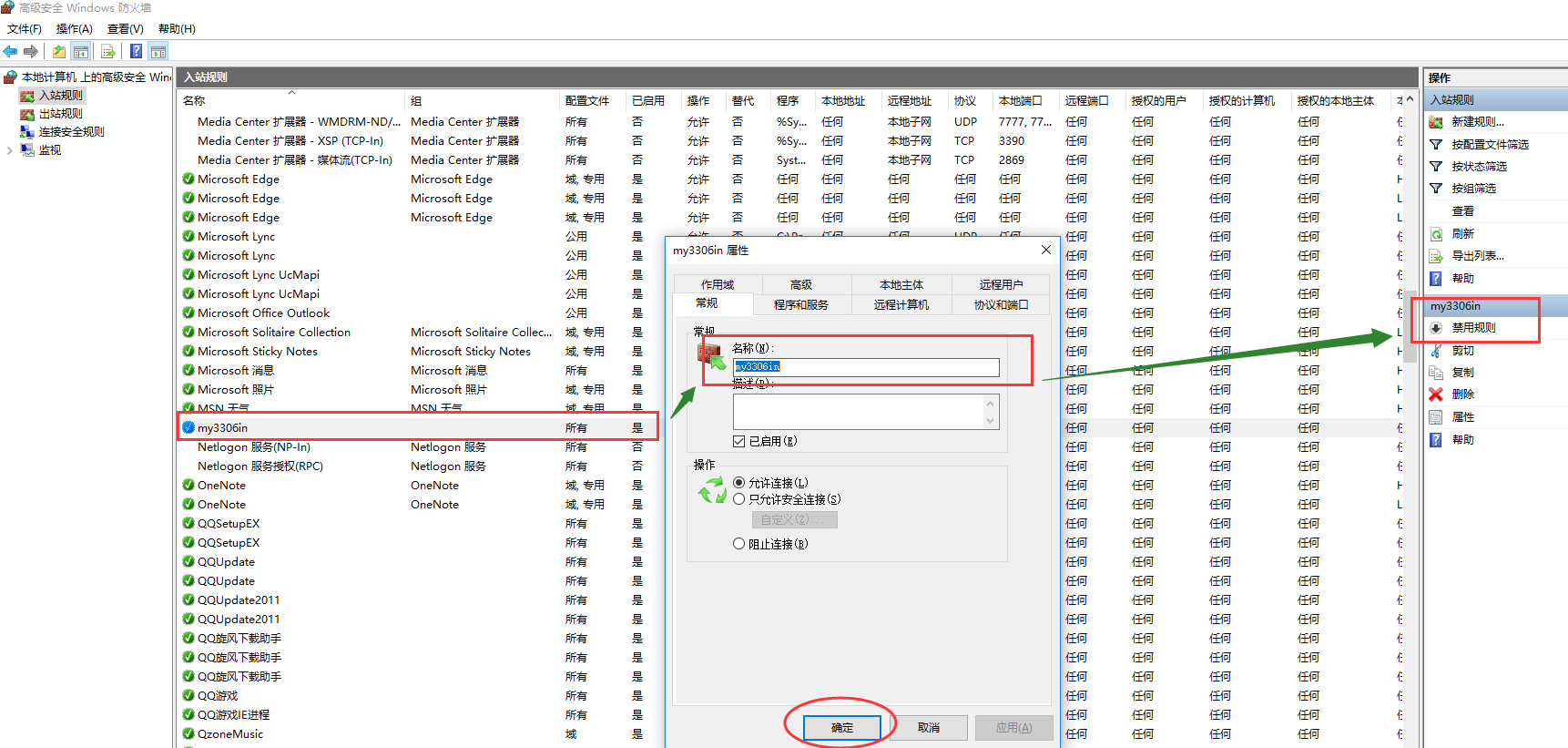Select the 阻止连接 radio button

pos(739,543)
